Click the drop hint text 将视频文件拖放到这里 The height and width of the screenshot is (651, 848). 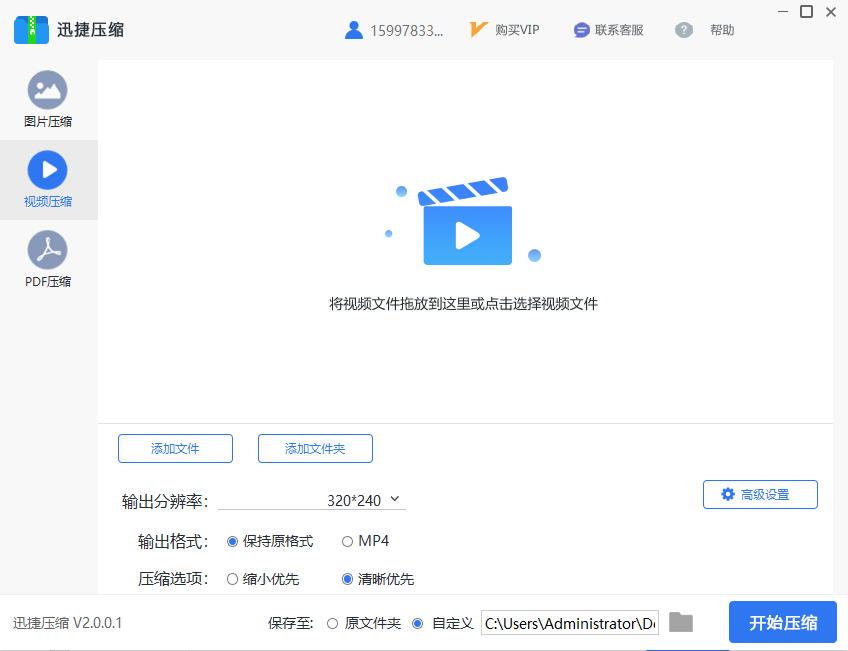pos(463,304)
